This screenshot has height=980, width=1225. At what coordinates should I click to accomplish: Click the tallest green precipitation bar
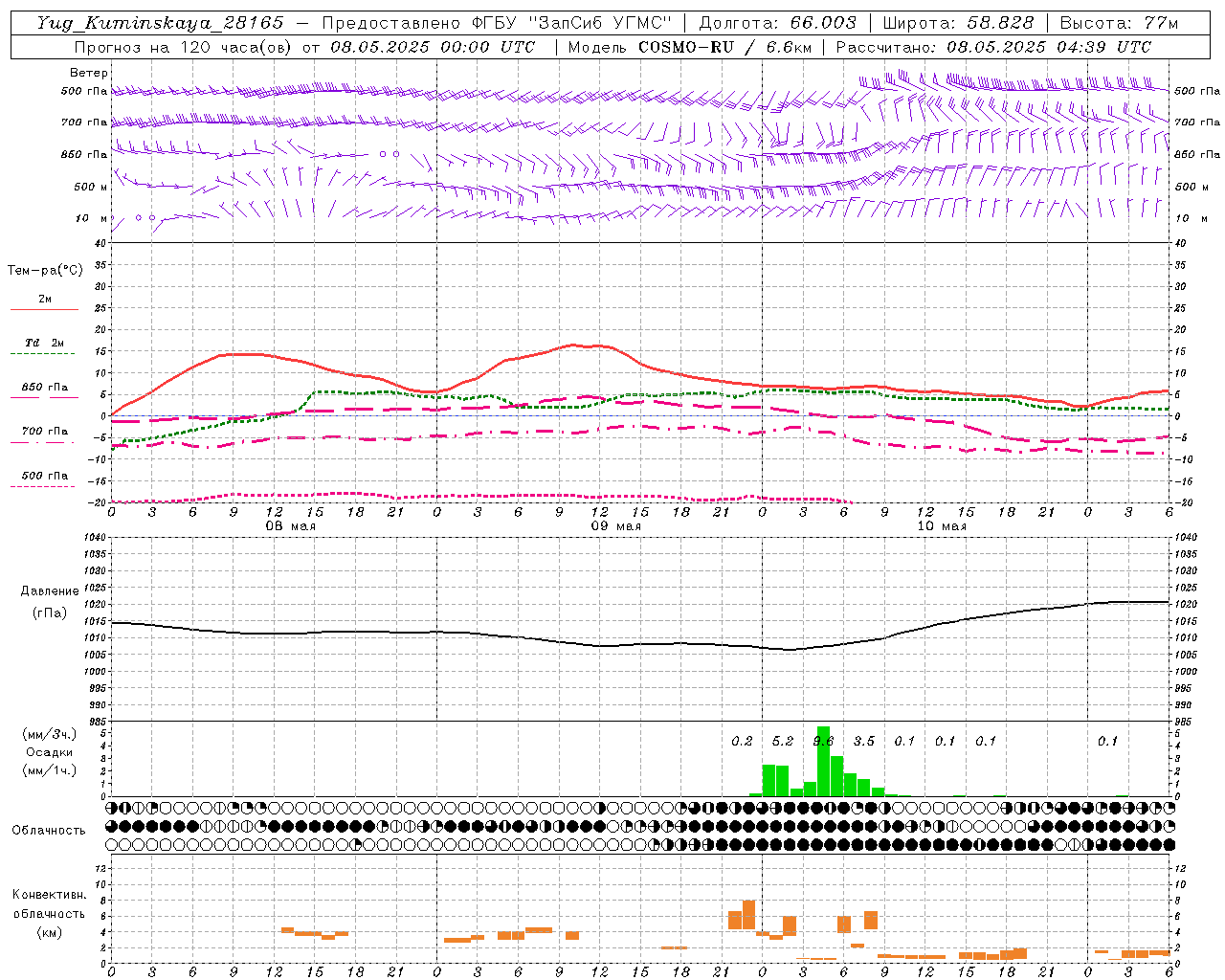tap(823, 762)
